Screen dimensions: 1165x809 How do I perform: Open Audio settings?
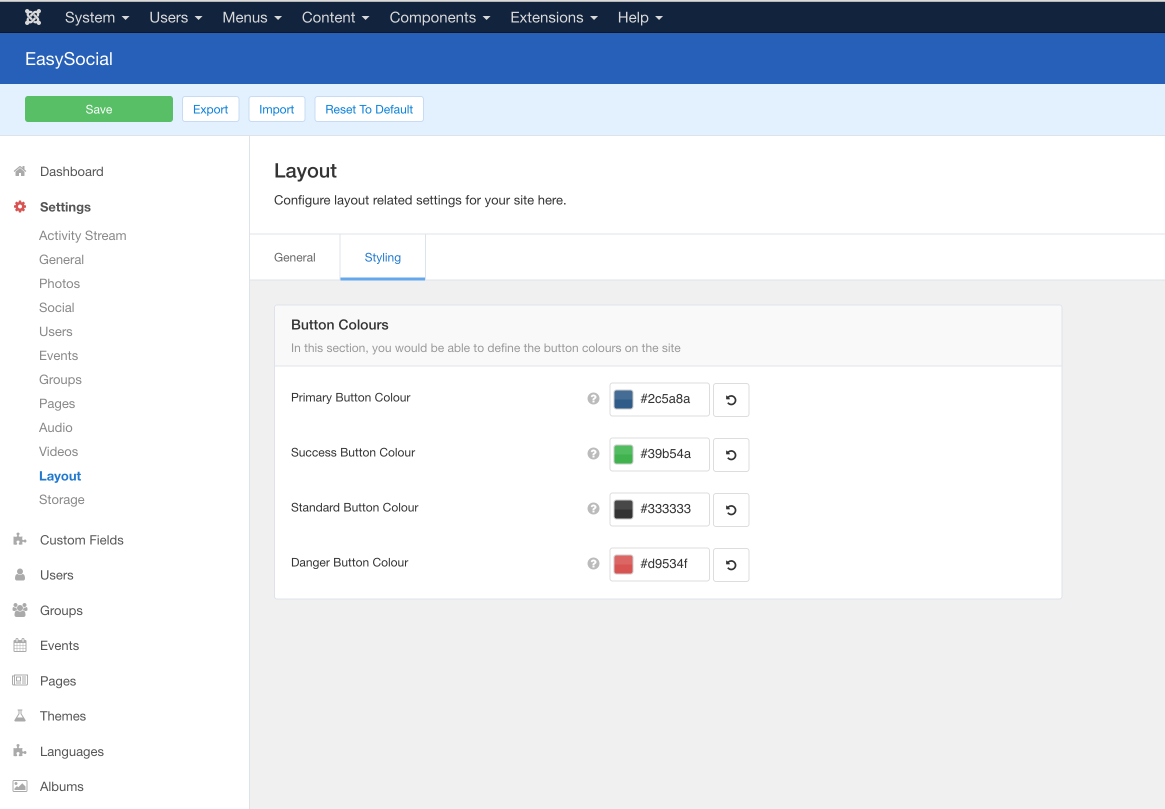(x=56, y=428)
